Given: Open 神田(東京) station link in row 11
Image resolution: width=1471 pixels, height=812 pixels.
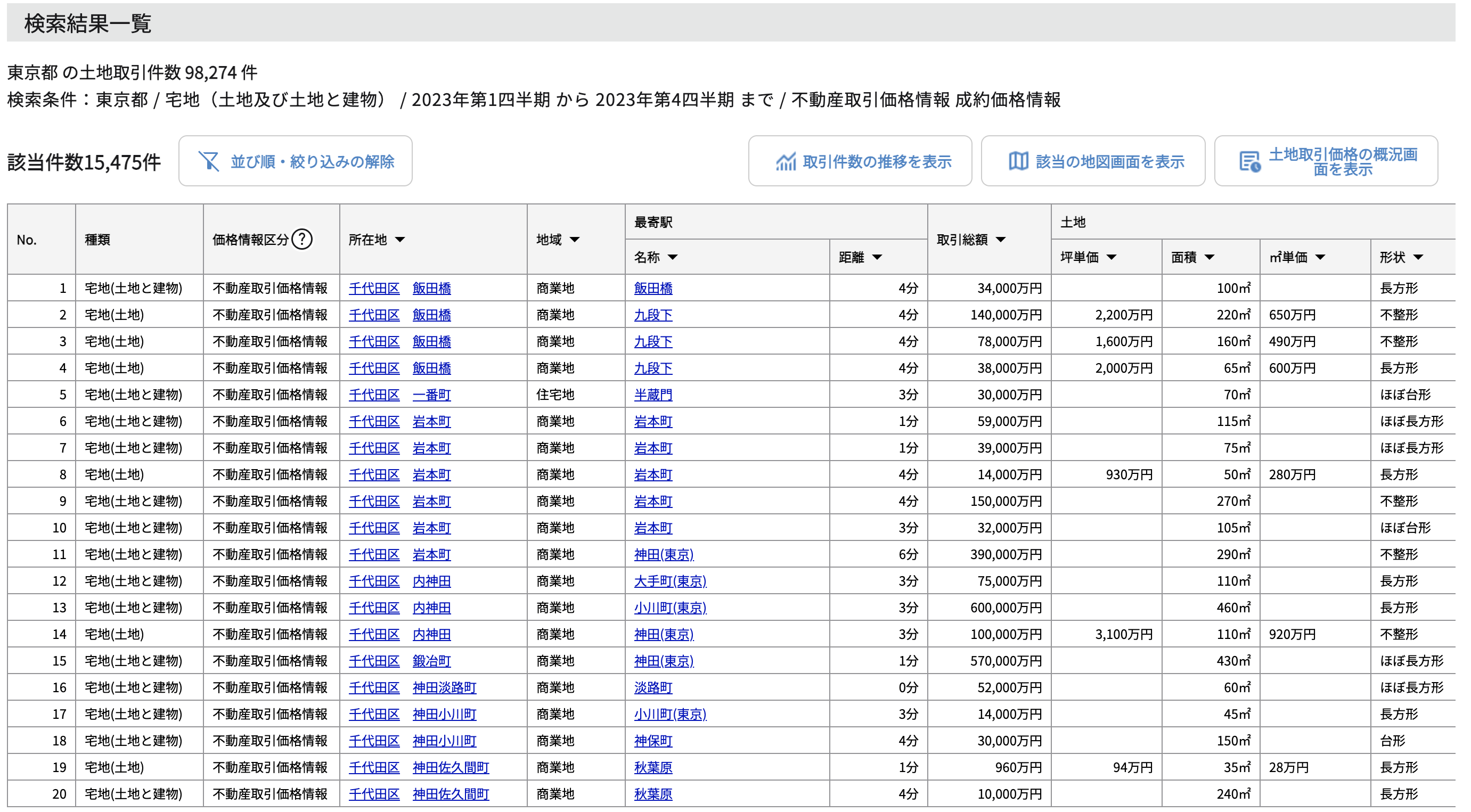Looking at the screenshot, I should click(x=664, y=555).
